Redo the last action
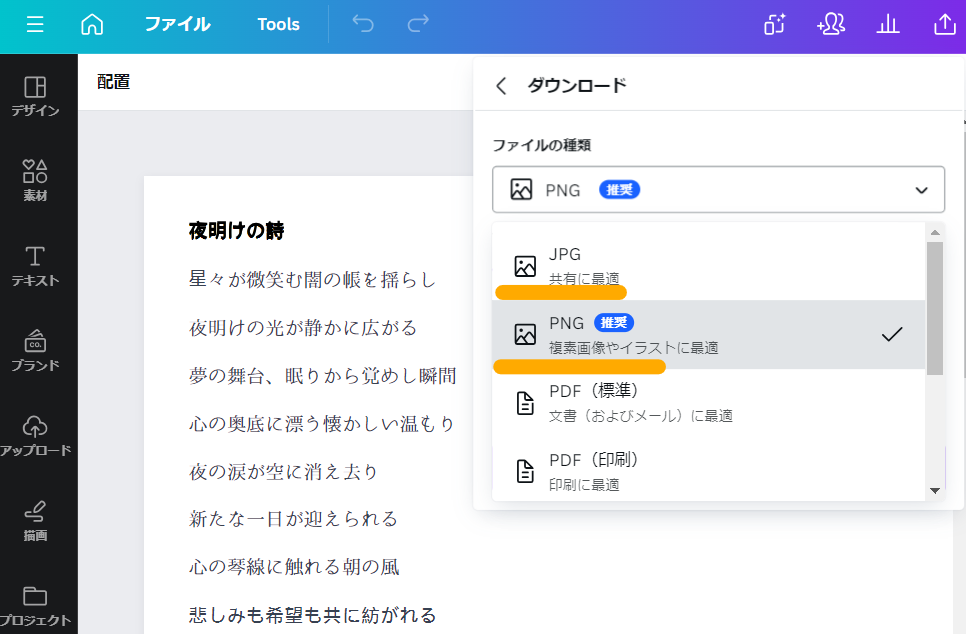 tap(418, 24)
